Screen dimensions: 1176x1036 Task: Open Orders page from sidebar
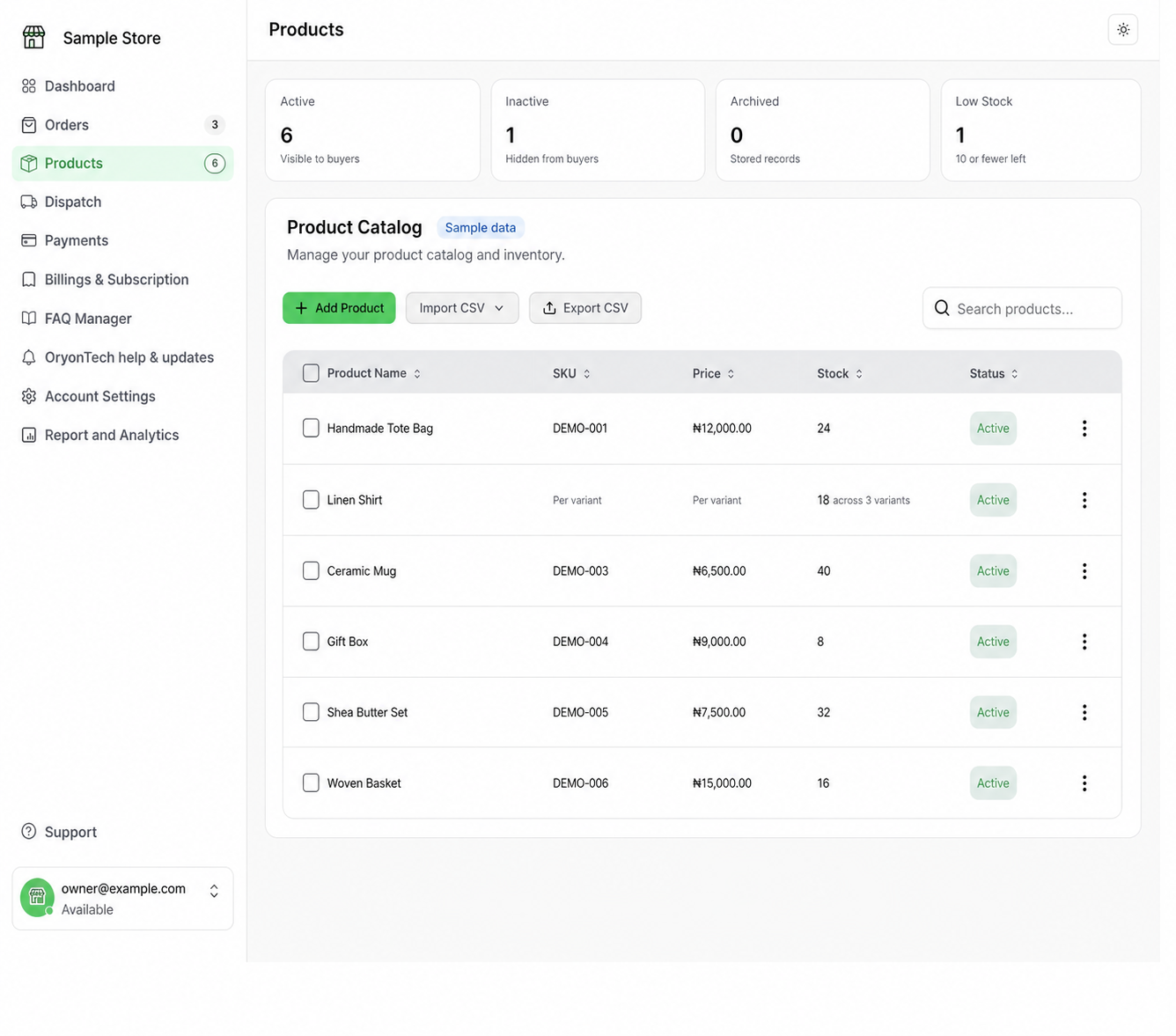(x=122, y=125)
